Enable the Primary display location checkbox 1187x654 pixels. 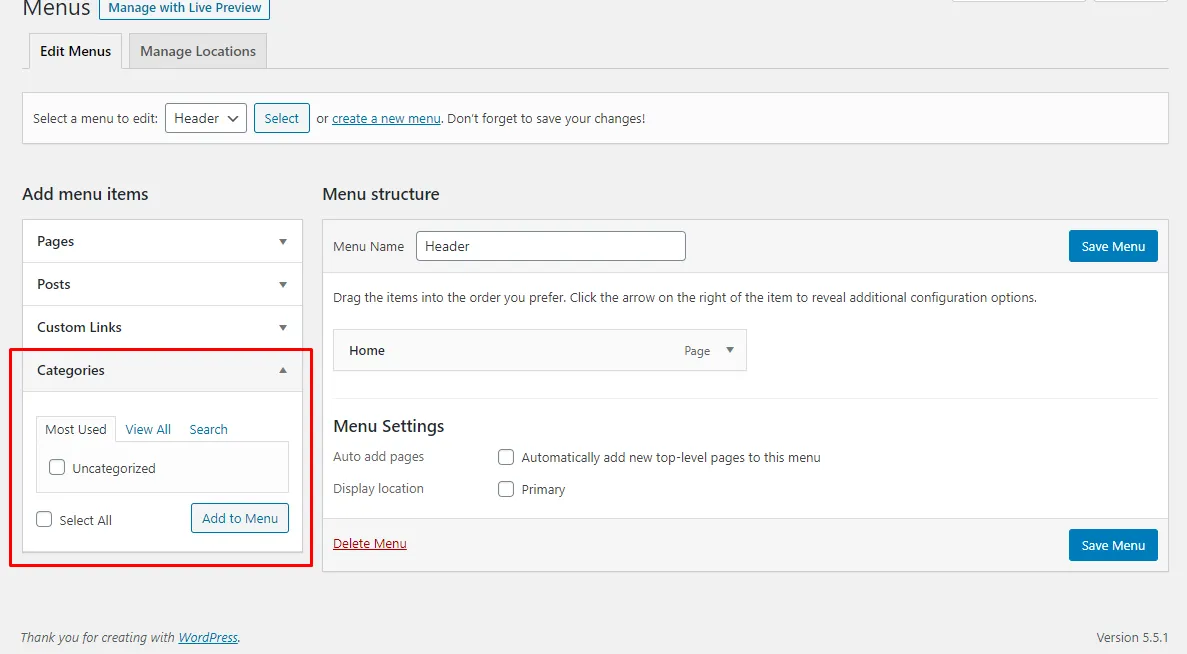tap(506, 489)
